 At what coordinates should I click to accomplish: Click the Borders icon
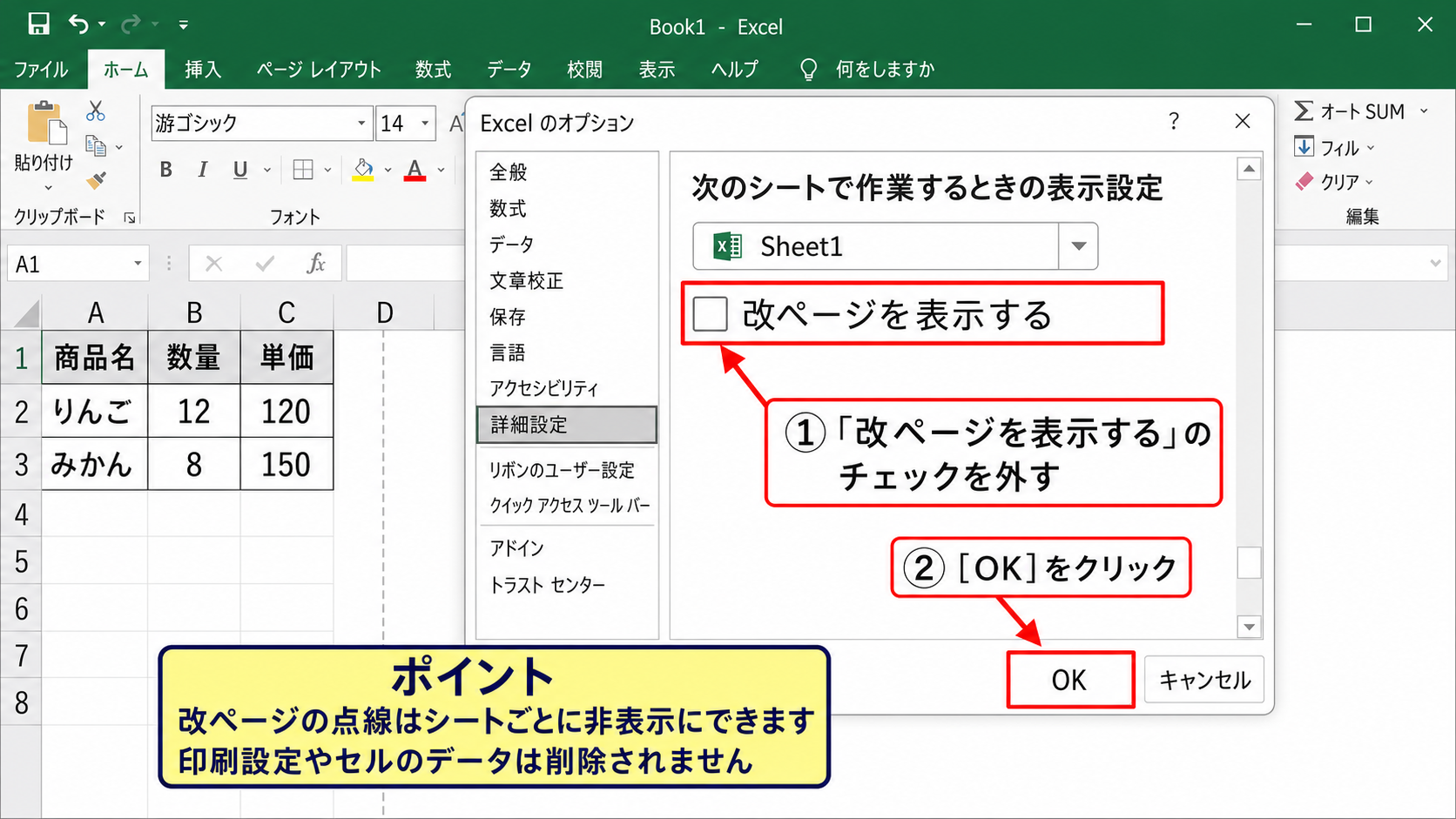tap(303, 170)
